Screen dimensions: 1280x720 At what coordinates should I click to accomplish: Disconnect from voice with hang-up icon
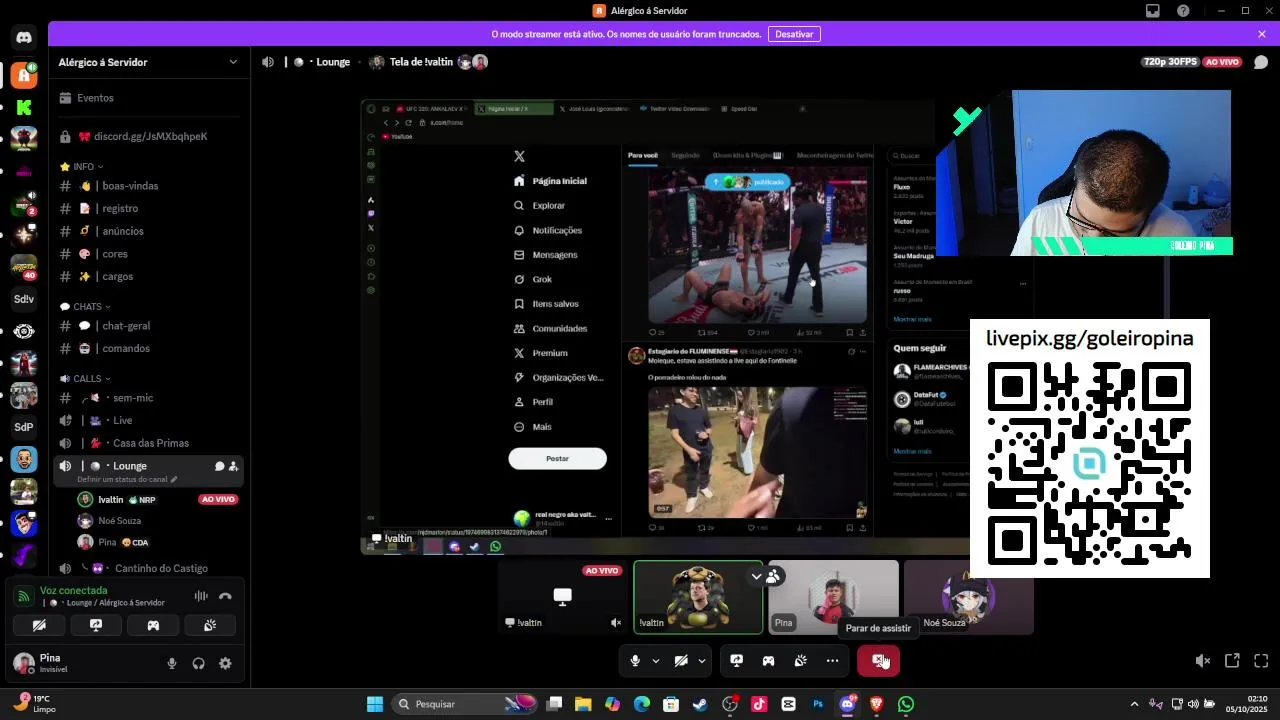point(225,596)
